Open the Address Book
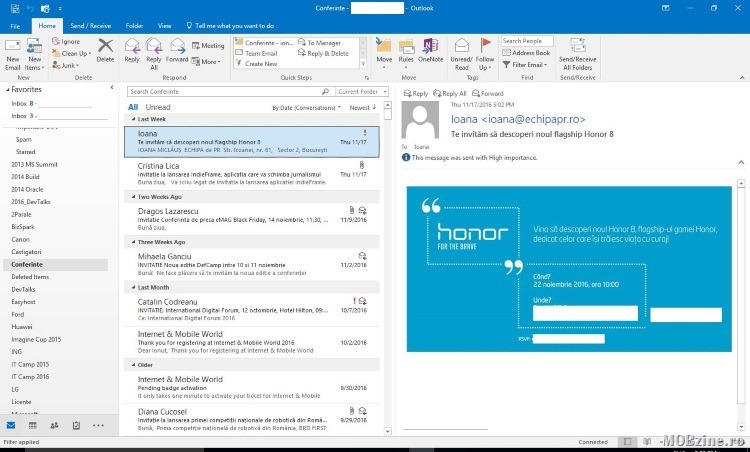The width and height of the screenshot is (750, 452). click(526, 53)
